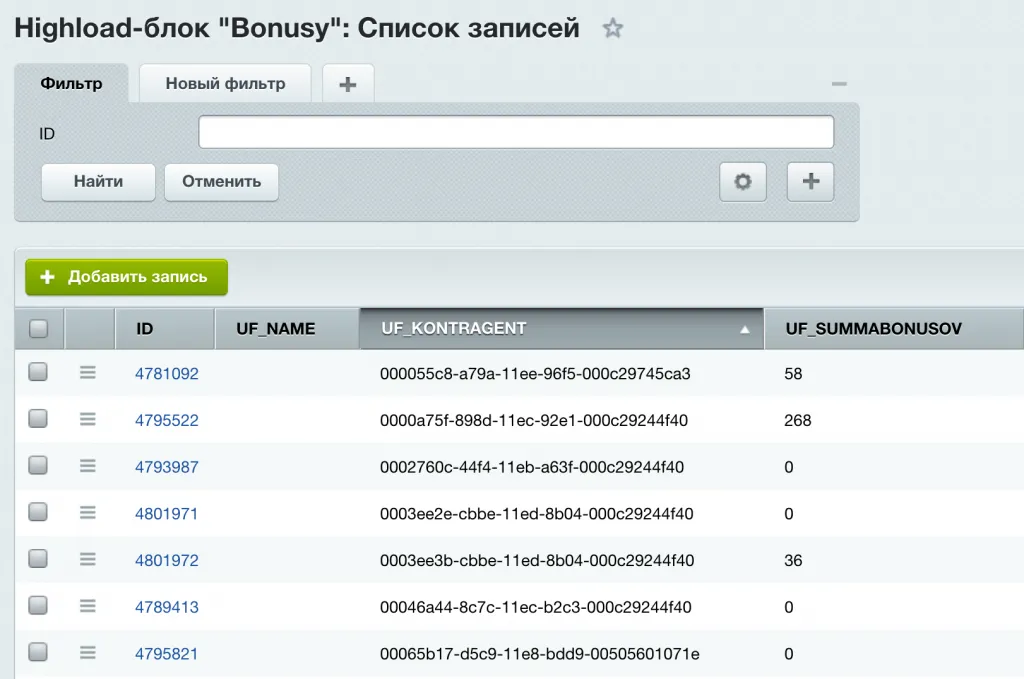Click the Добавить запись button
1024x679 pixels.
(x=127, y=277)
